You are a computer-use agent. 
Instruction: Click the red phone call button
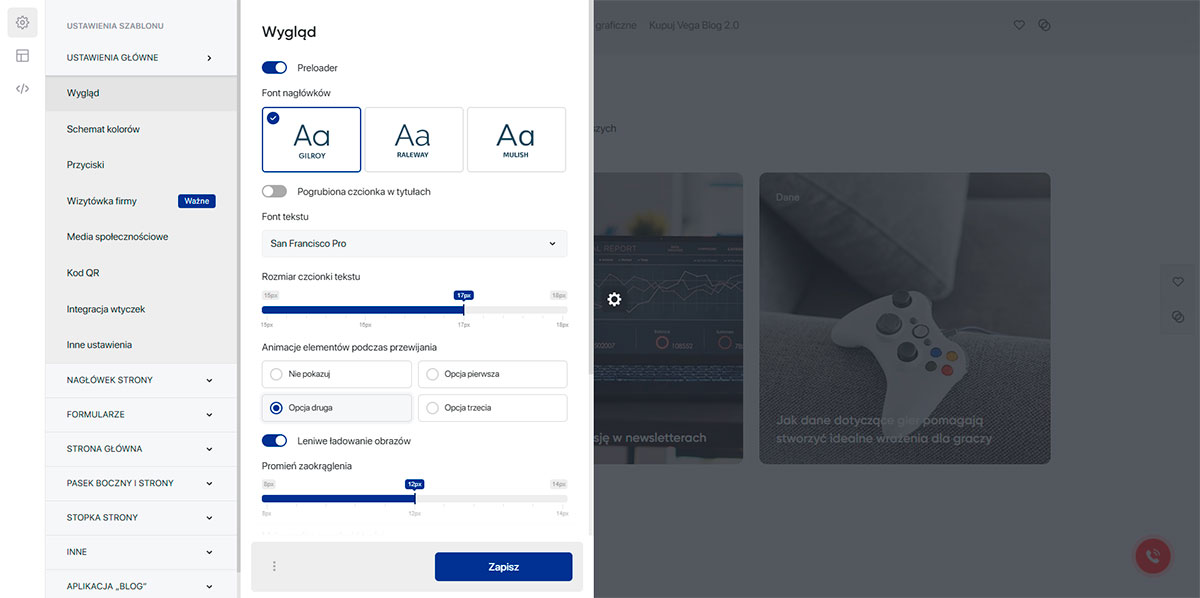click(x=1153, y=557)
